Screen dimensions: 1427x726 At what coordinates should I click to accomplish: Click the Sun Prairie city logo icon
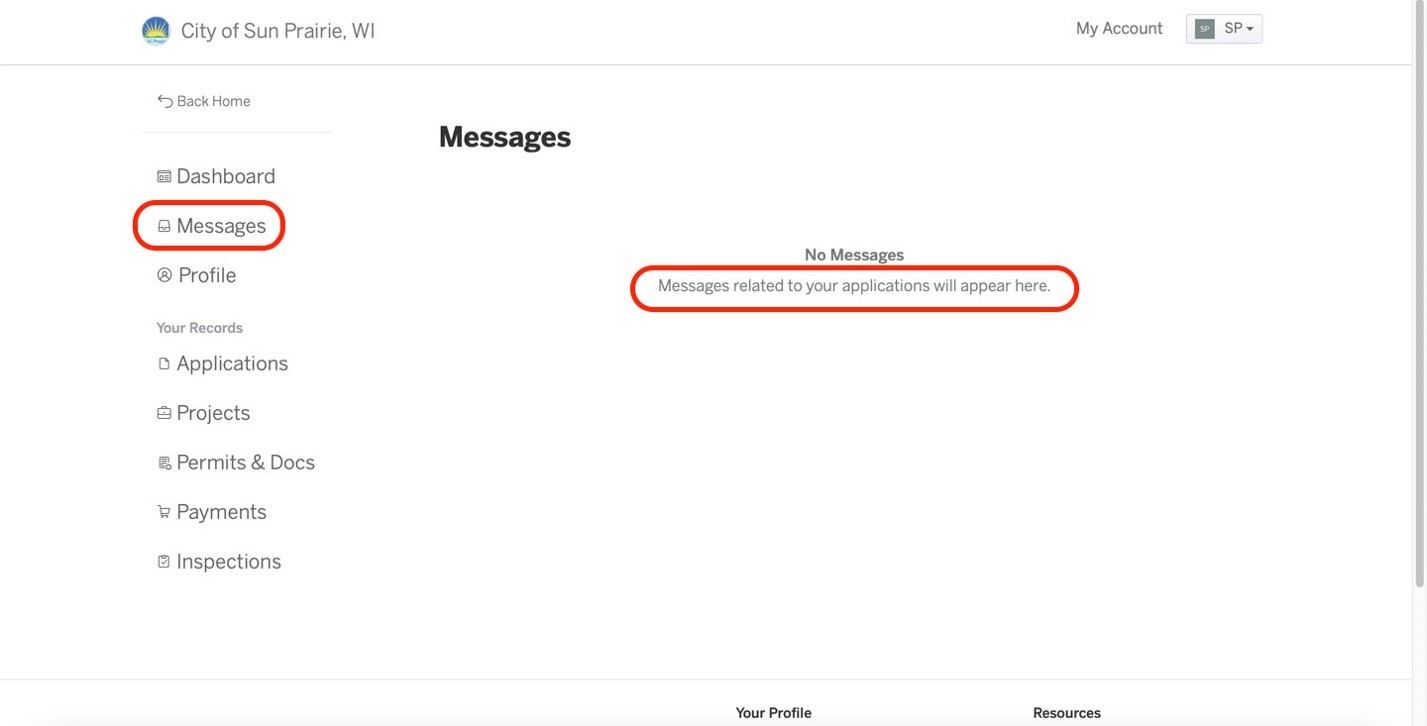(156, 31)
